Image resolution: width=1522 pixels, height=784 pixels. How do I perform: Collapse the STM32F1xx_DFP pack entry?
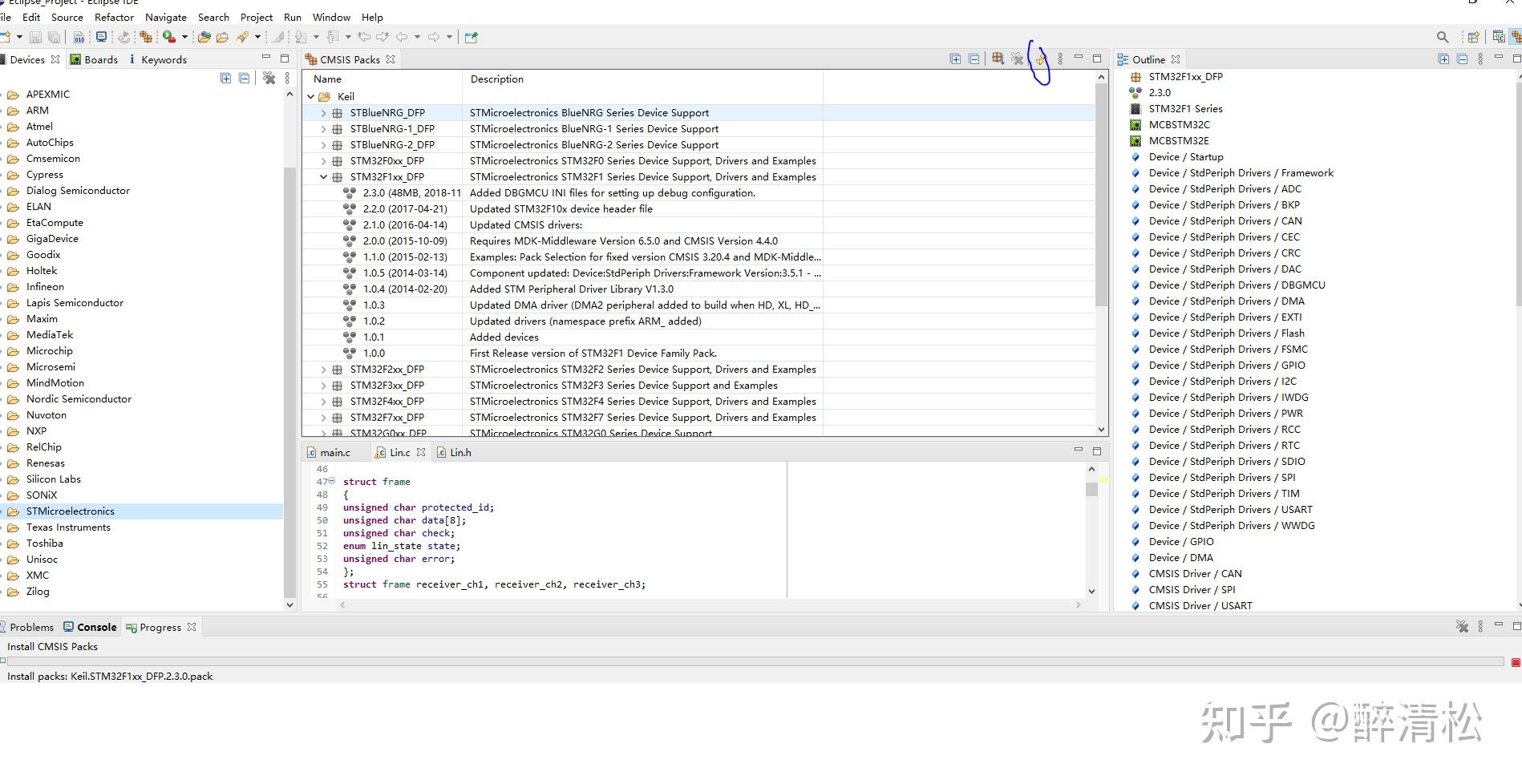pos(324,177)
